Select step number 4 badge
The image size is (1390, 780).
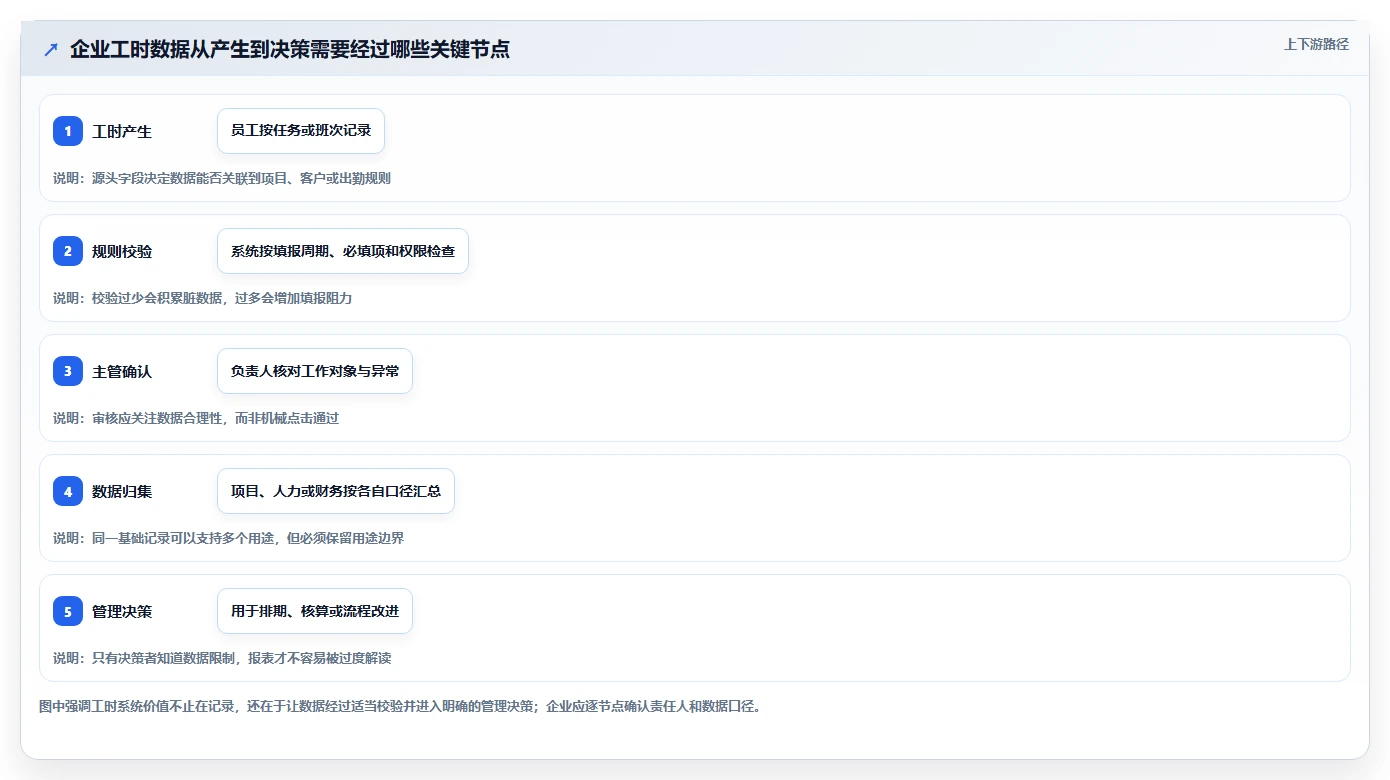(x=68, y=491)
